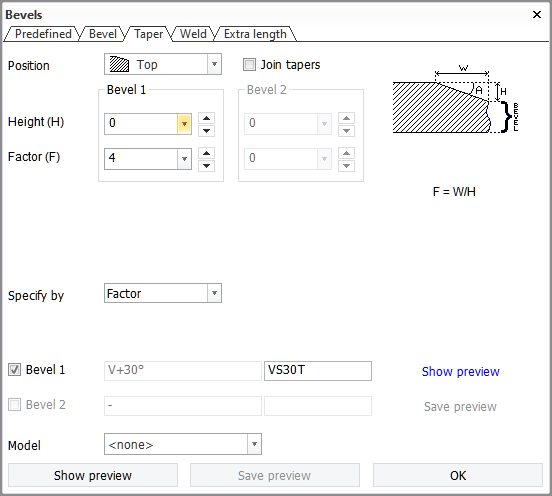This screenshot has width=552, height=496.
Task: Decrease Bevel 1 Height with down arrow
Action: click(206, 131)
